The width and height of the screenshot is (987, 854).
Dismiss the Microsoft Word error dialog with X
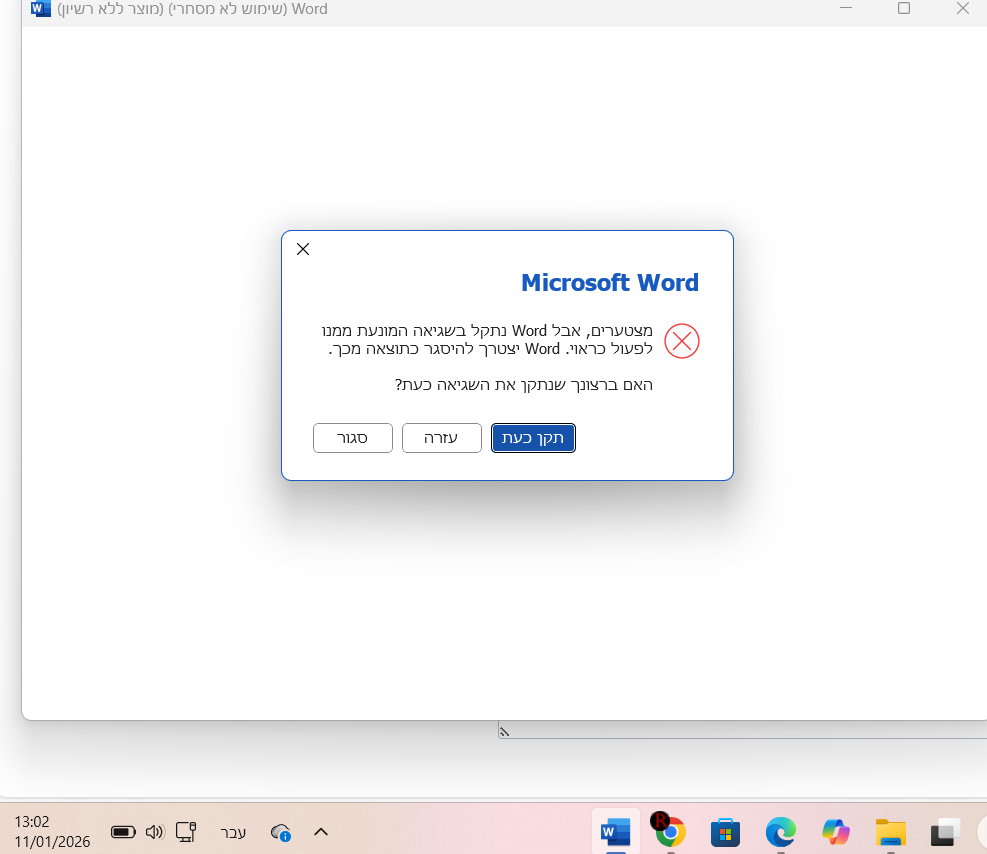coord(303,249)
